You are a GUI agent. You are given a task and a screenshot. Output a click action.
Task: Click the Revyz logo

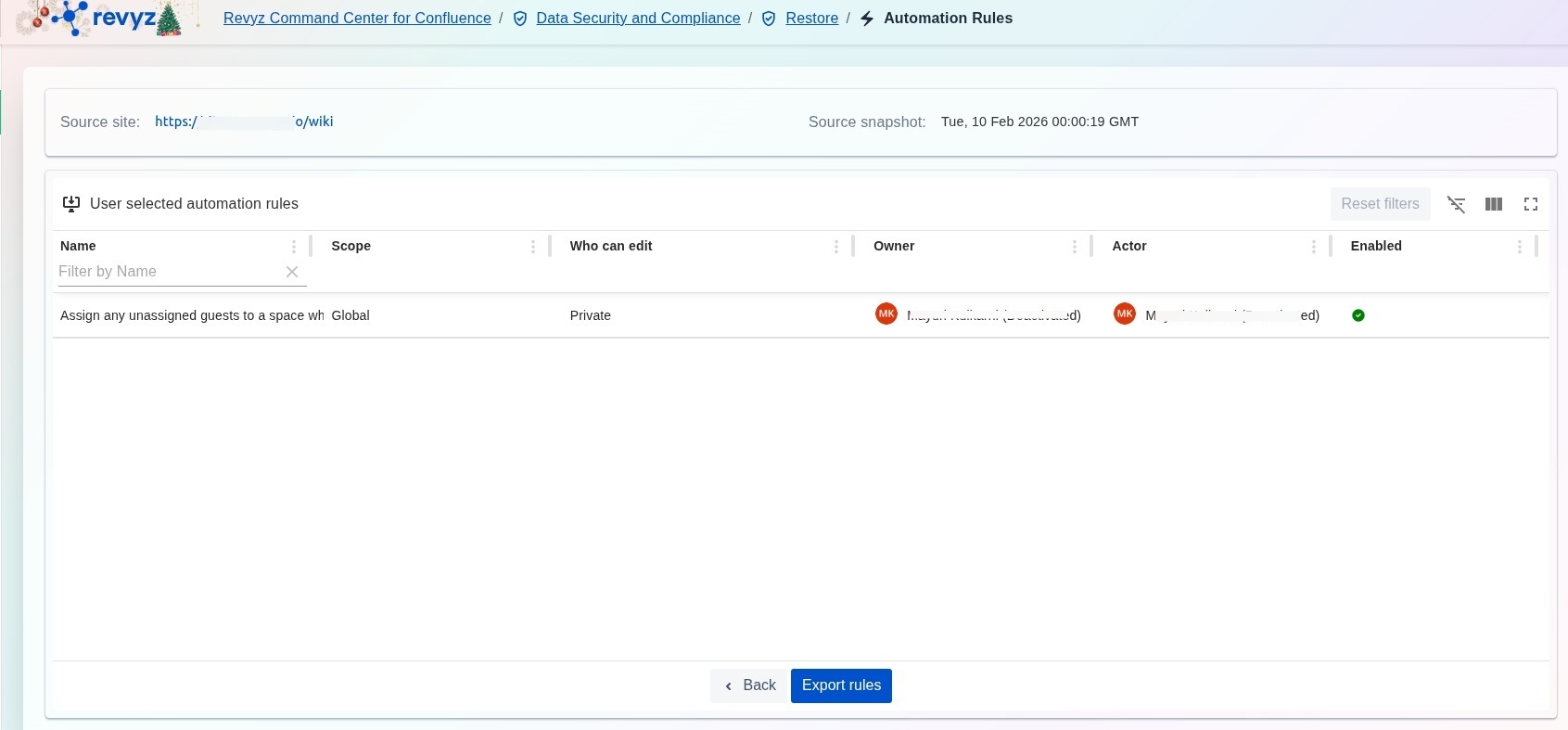pos(100,19)
